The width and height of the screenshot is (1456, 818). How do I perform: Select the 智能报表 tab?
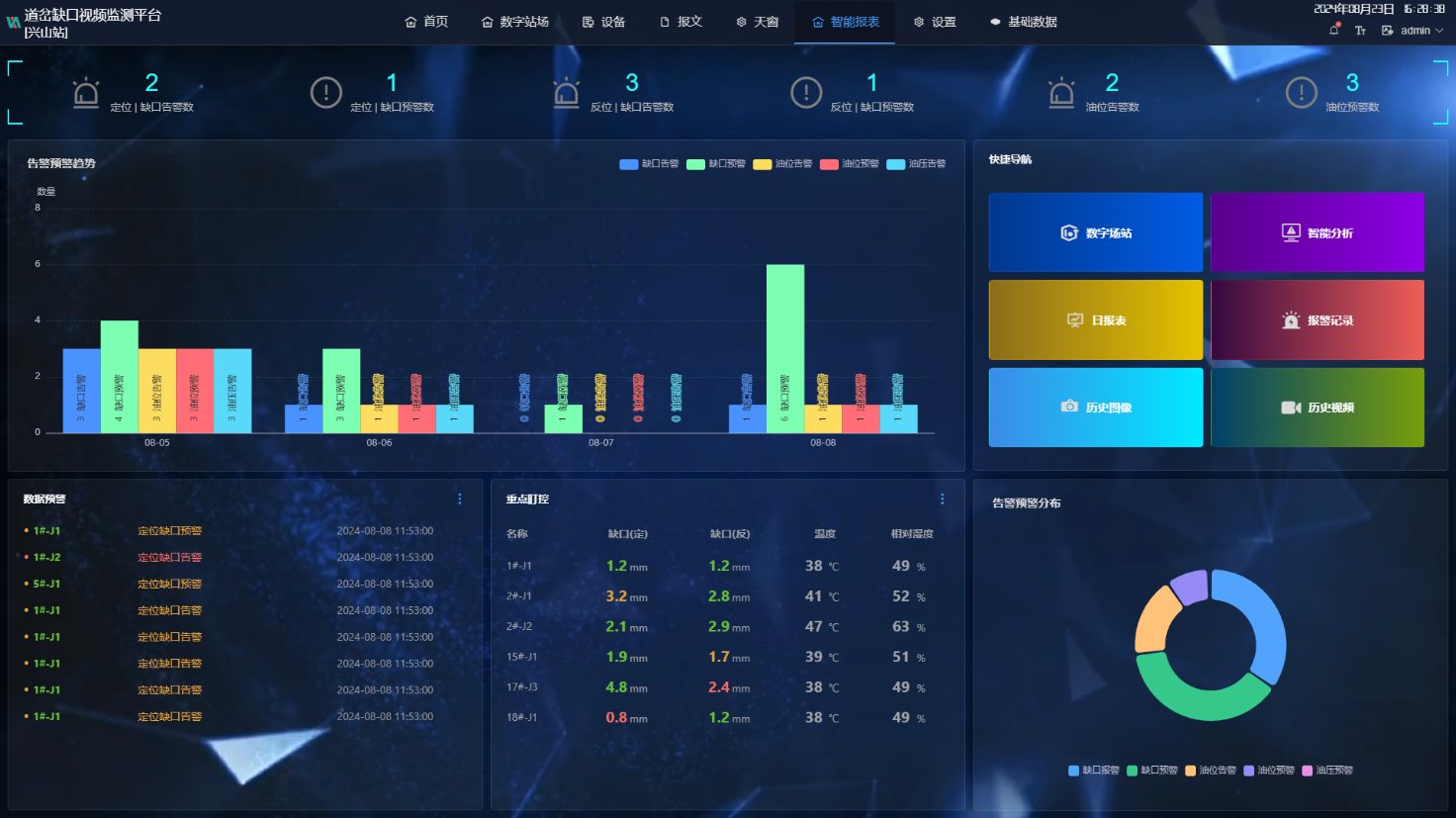click(845, 22)
